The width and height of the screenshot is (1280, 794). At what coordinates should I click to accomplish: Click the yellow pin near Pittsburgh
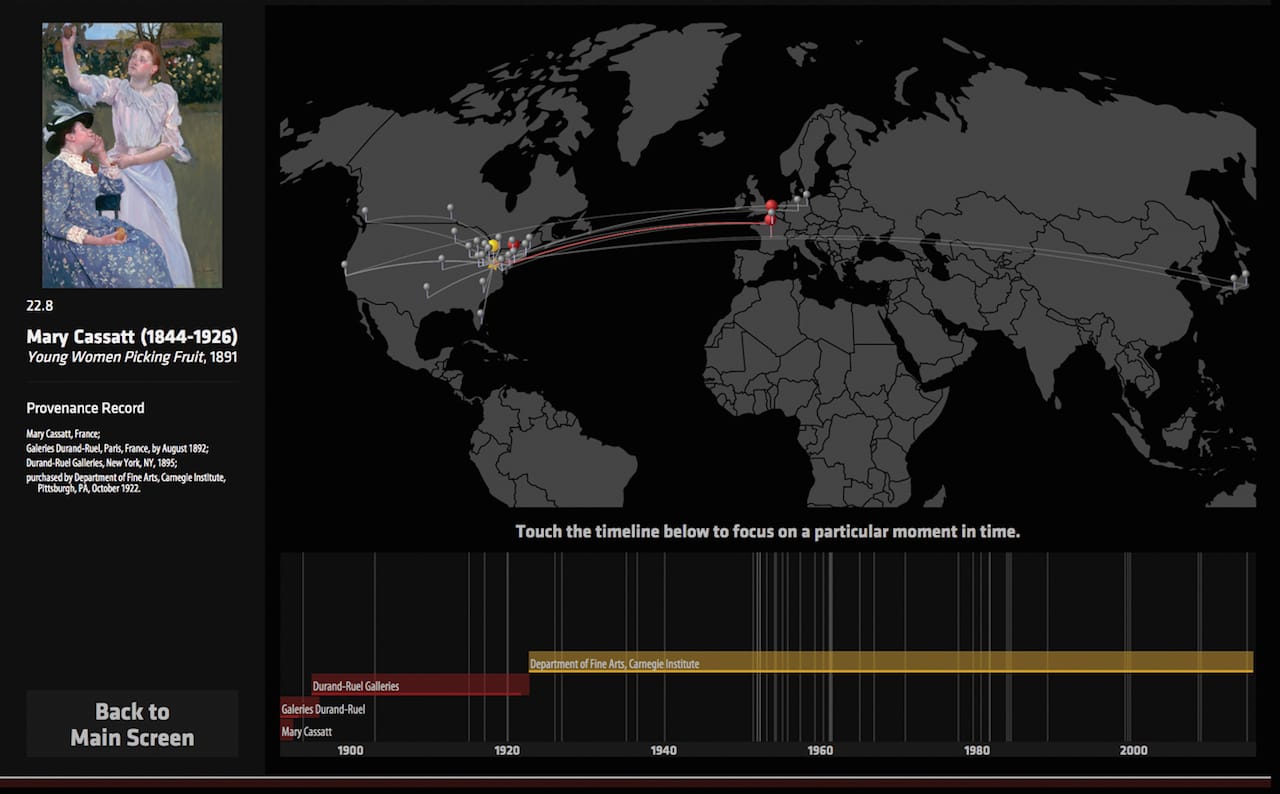pos(494,245)
